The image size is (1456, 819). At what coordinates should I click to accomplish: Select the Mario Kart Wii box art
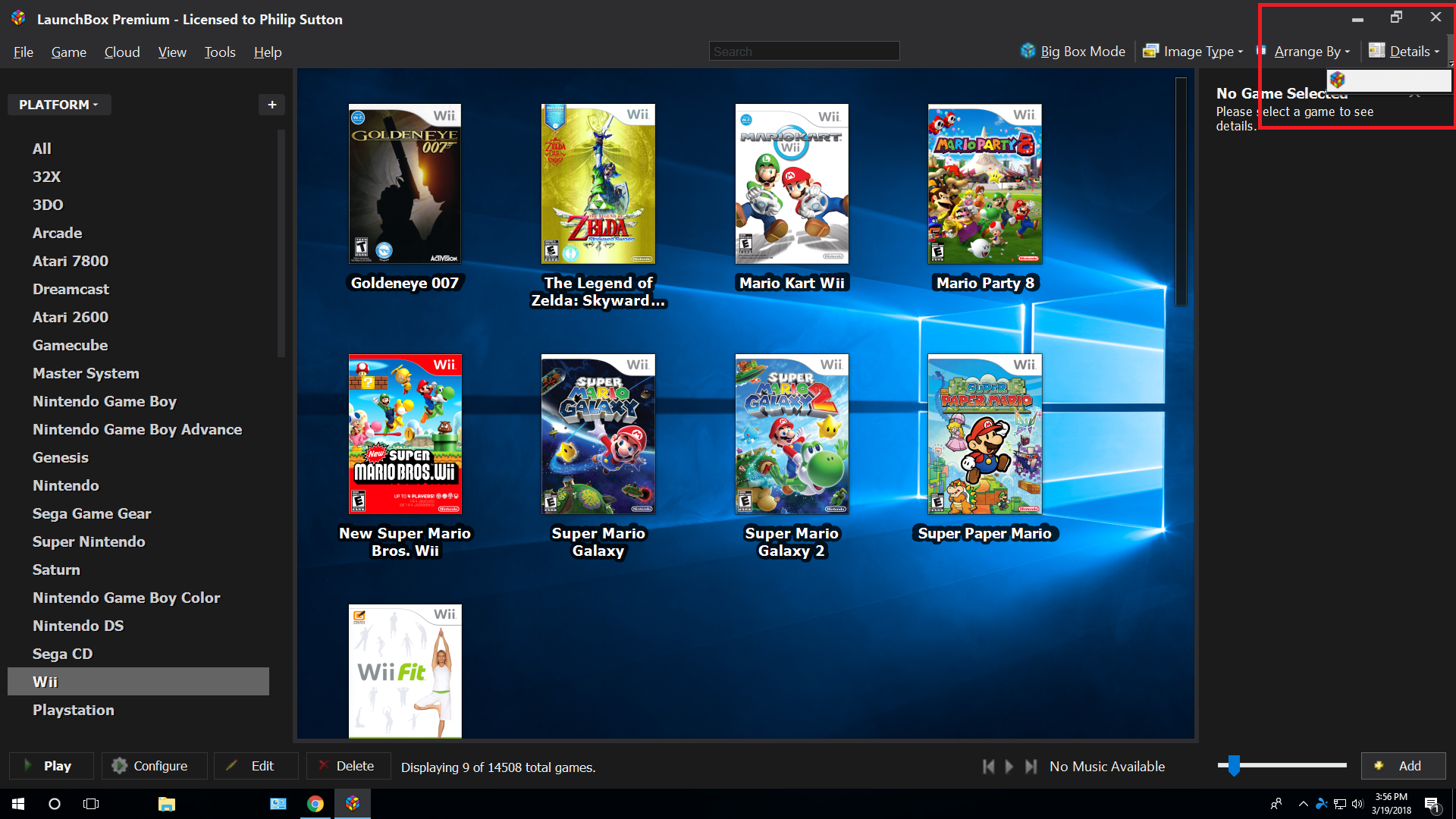792,184
